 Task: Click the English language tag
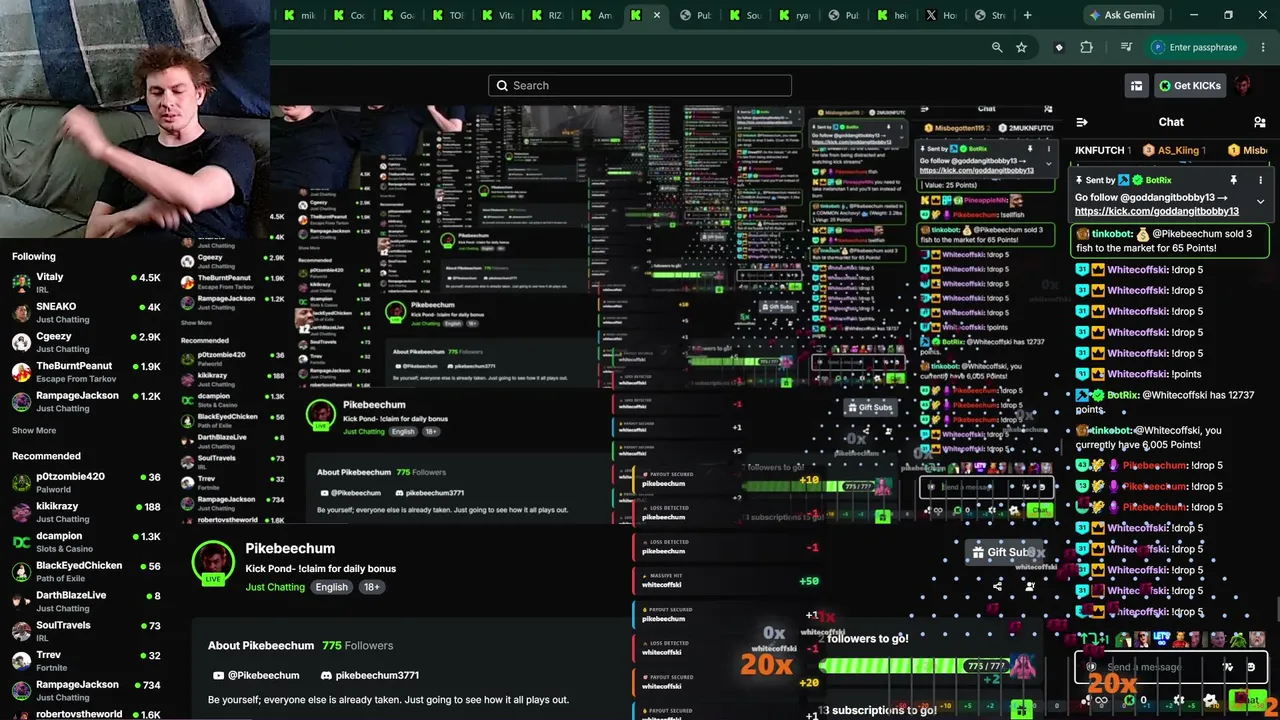point(332,587)
